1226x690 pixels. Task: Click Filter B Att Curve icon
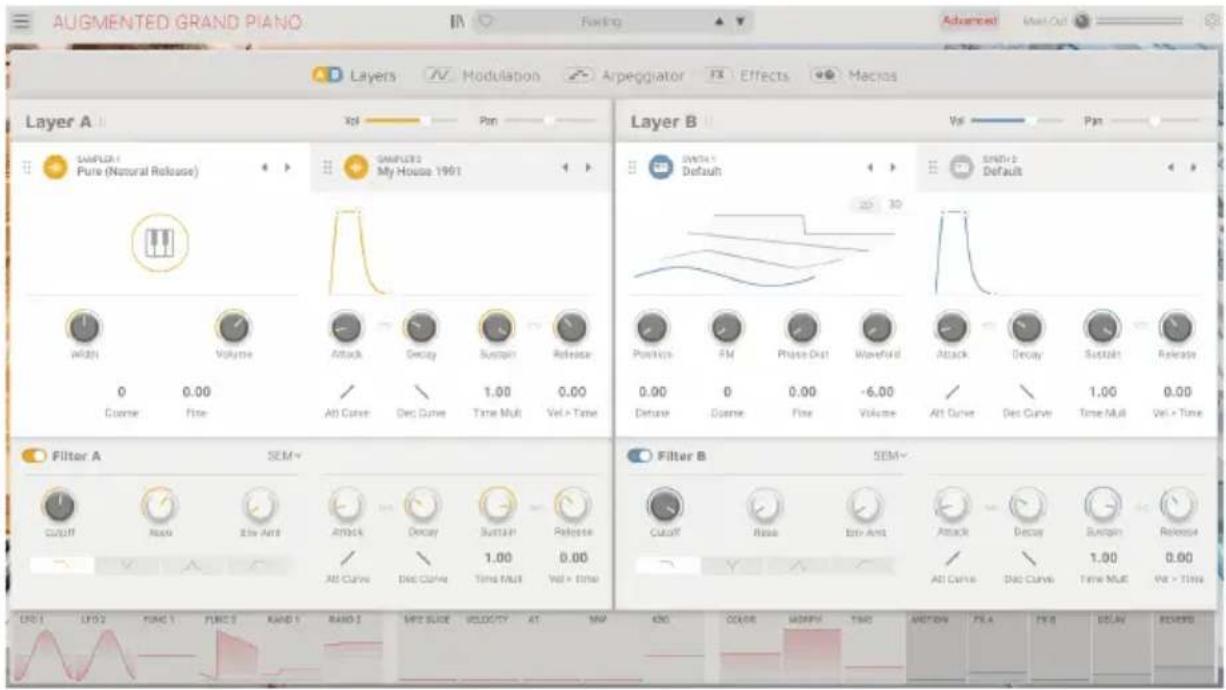click(x=950, y=558)
